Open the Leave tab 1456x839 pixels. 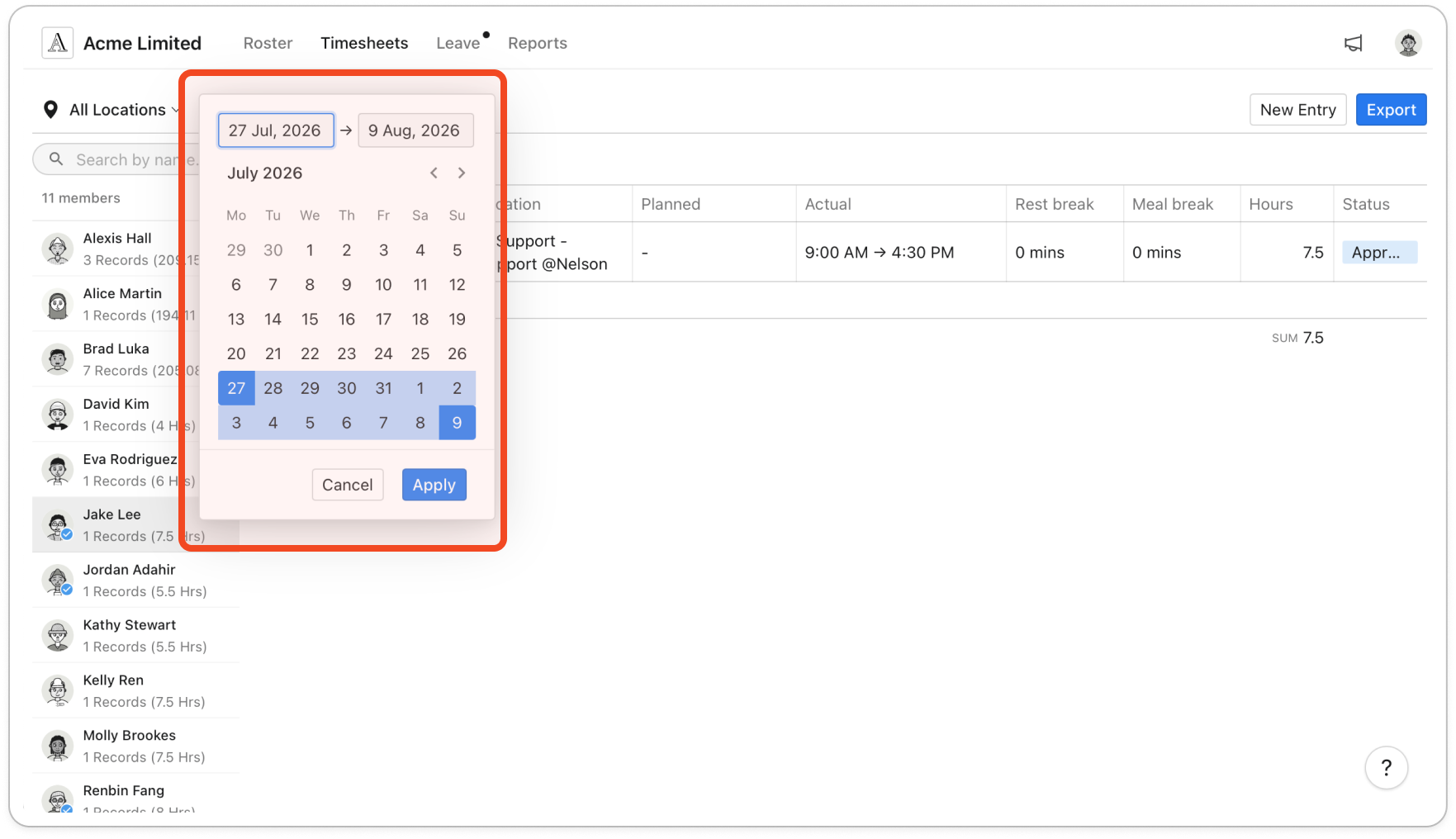458,43
